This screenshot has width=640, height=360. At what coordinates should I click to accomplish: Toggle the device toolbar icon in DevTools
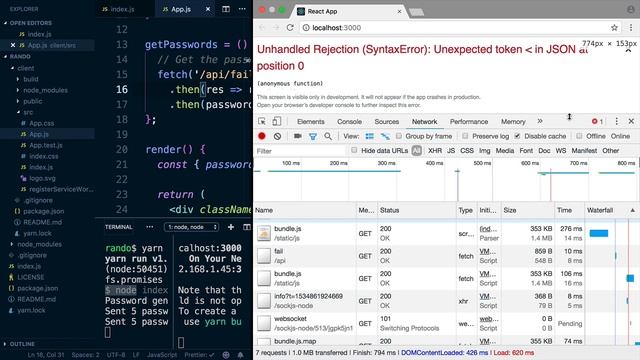pos(277,121)
